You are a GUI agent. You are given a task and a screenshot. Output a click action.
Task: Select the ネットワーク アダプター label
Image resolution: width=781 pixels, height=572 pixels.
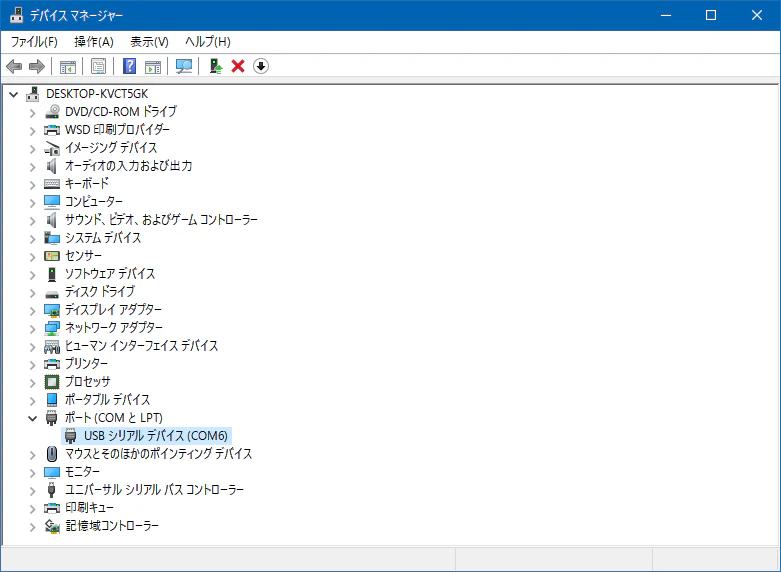[x=114, y=328]
